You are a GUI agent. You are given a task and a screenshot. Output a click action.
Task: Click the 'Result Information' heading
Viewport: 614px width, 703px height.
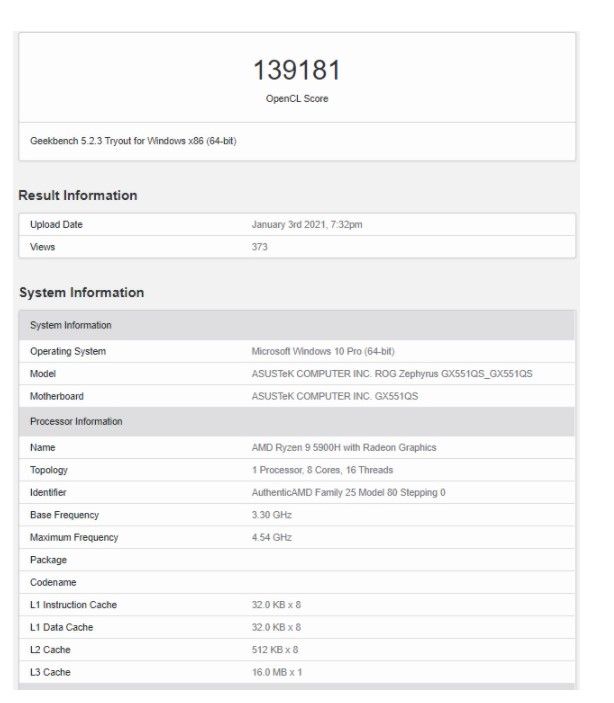78,195
